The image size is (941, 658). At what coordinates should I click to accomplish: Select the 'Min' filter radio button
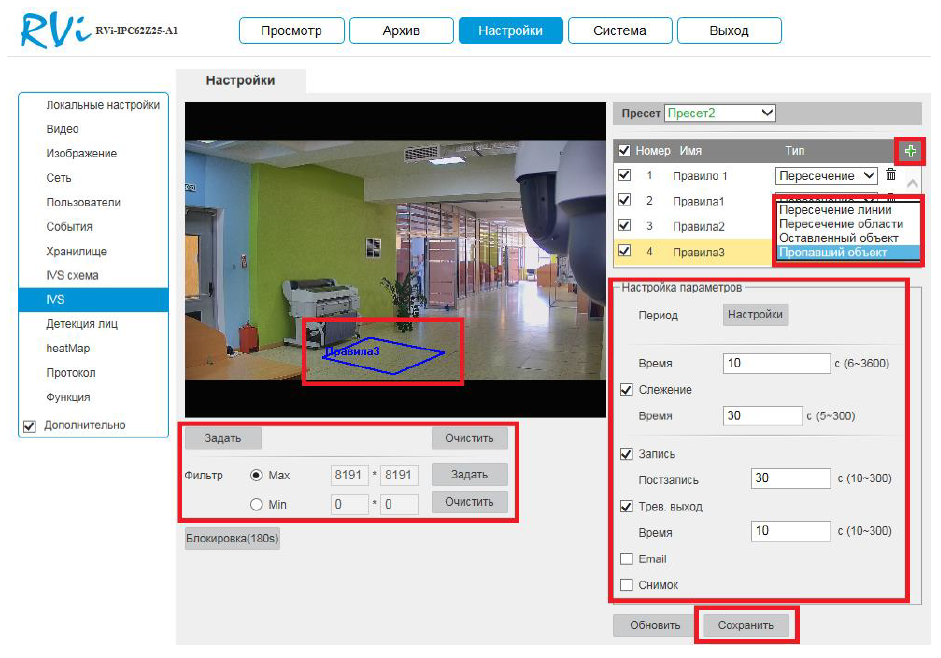[256, 504]
